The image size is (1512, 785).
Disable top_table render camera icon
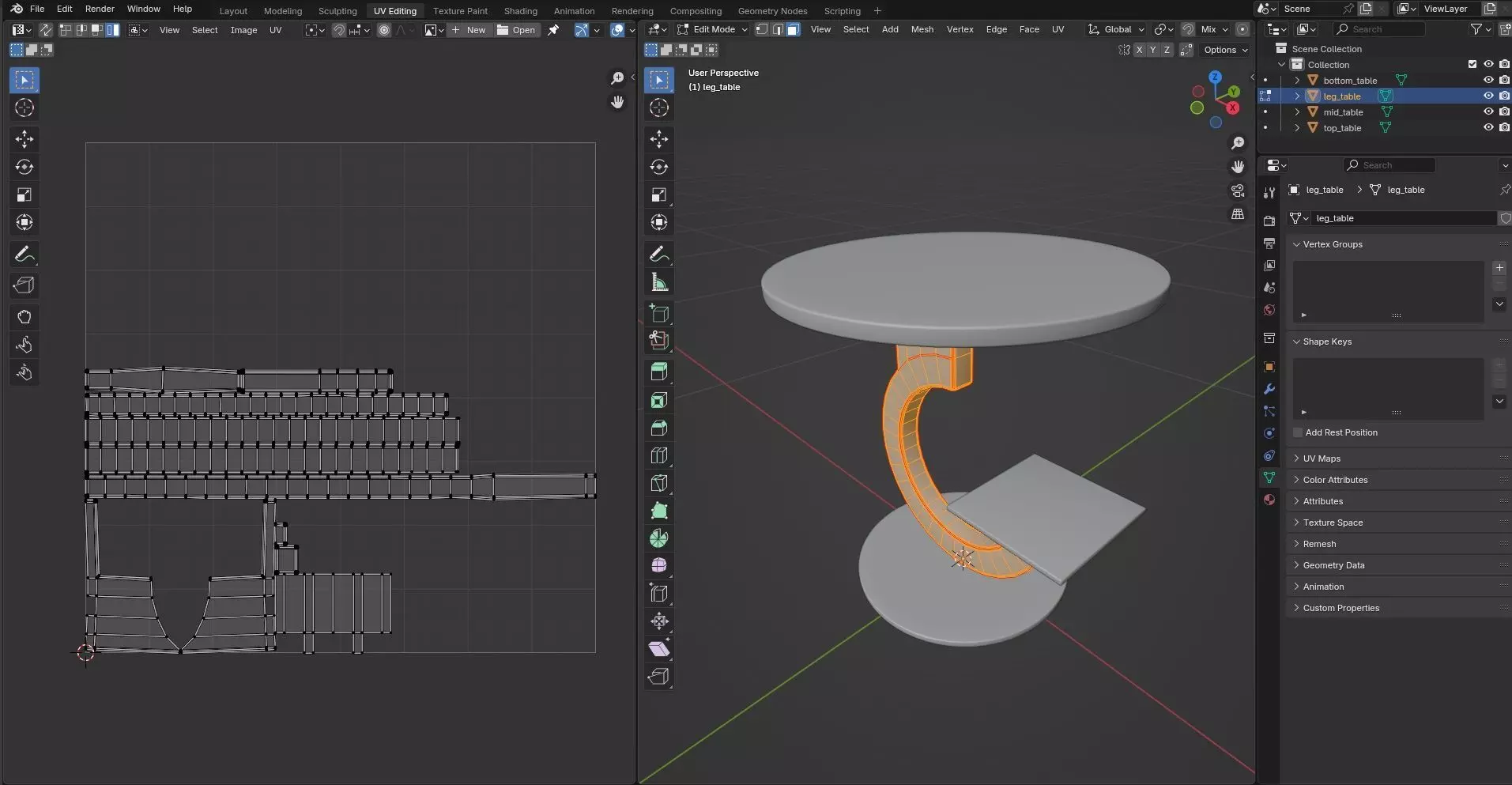click(1504, 127)
